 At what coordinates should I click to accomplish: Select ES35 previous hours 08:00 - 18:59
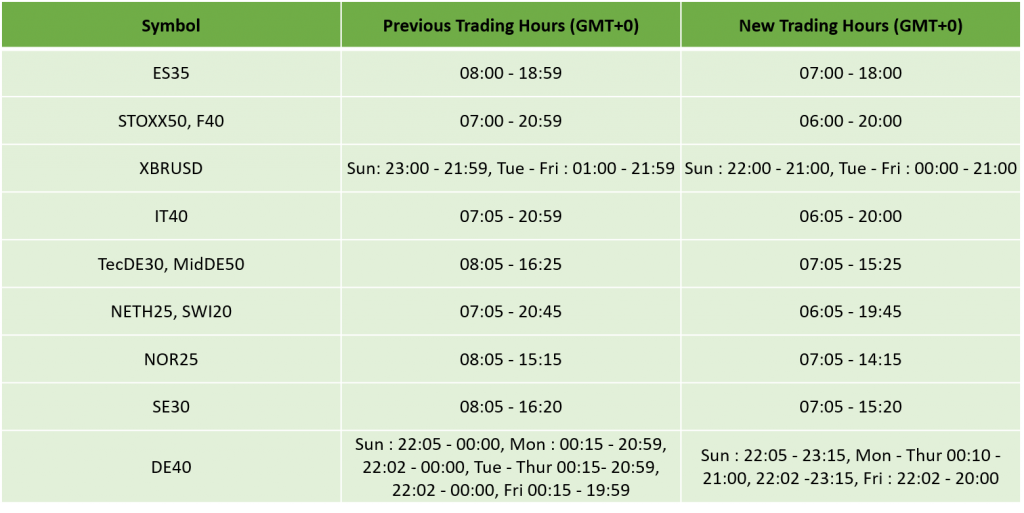click(511, 73)
